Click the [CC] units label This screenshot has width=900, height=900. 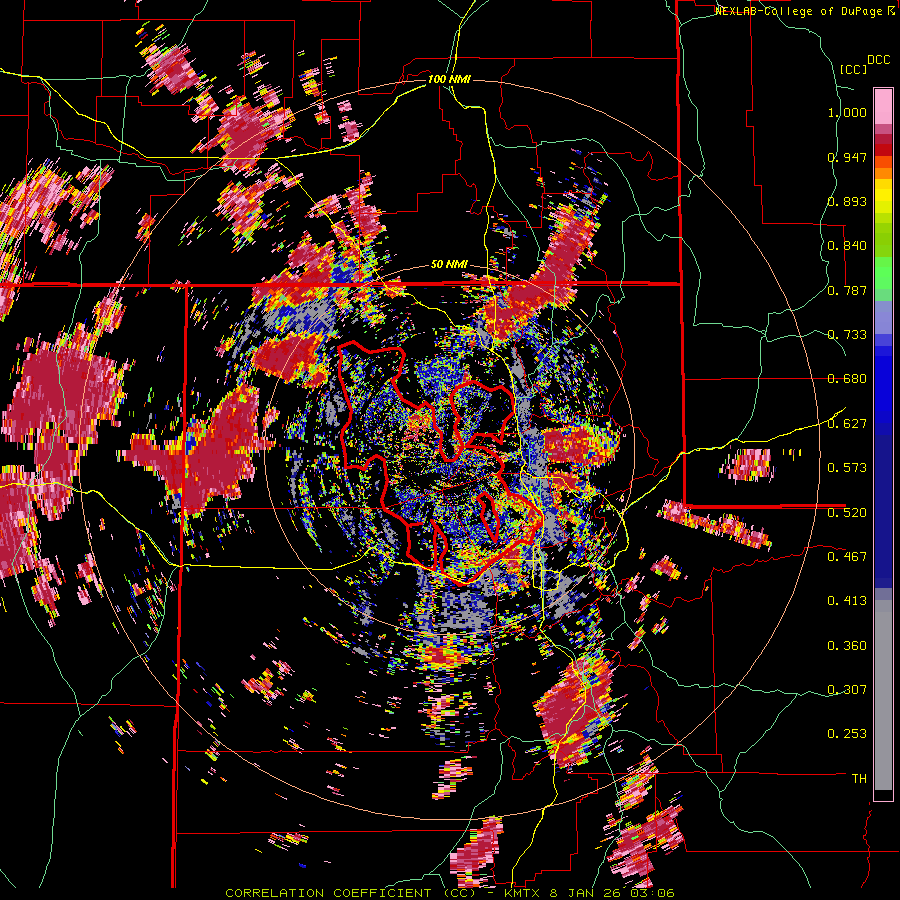click(x=853, y=69)
